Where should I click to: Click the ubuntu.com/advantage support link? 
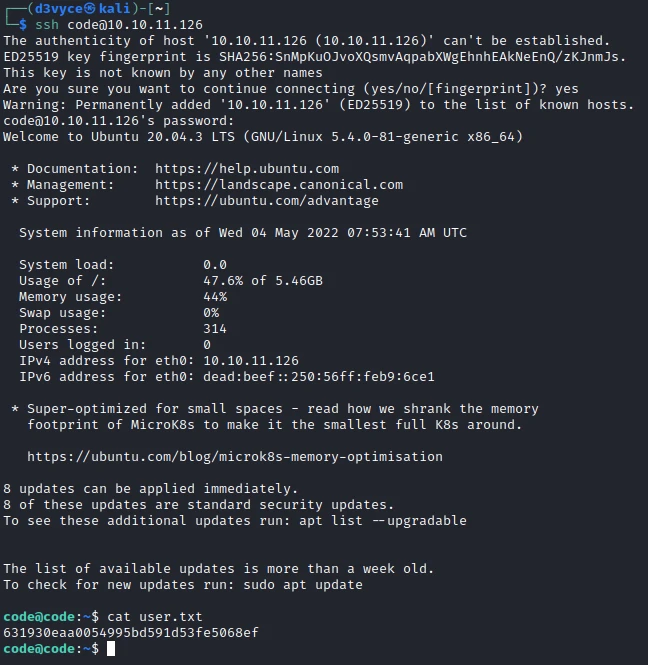267,201
